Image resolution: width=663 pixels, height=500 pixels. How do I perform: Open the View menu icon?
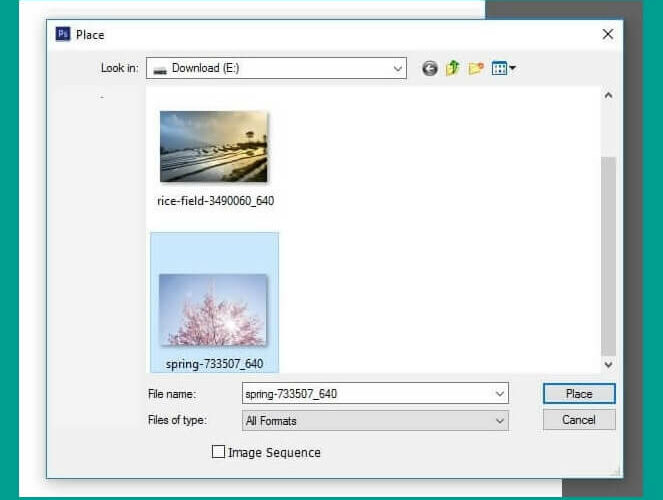coord(499,68)
